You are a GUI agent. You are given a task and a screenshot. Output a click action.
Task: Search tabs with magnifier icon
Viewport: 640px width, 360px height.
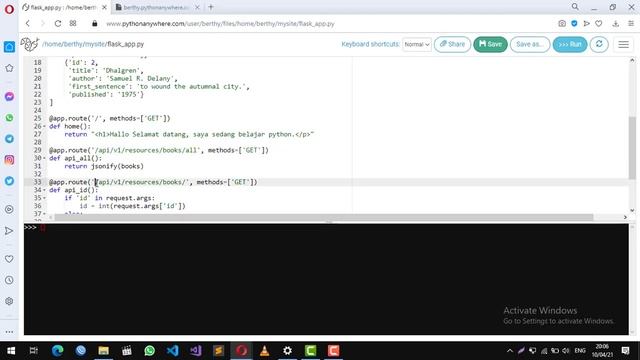(575, 7)
